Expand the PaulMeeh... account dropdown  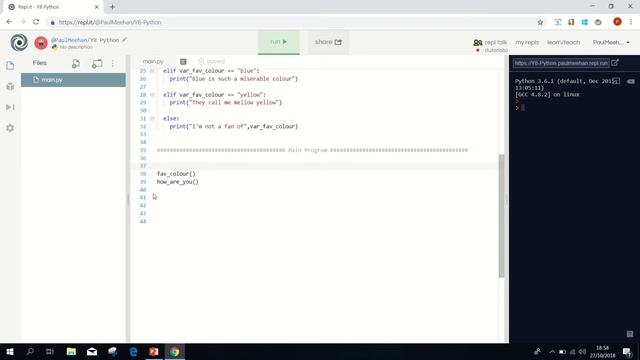611,42
